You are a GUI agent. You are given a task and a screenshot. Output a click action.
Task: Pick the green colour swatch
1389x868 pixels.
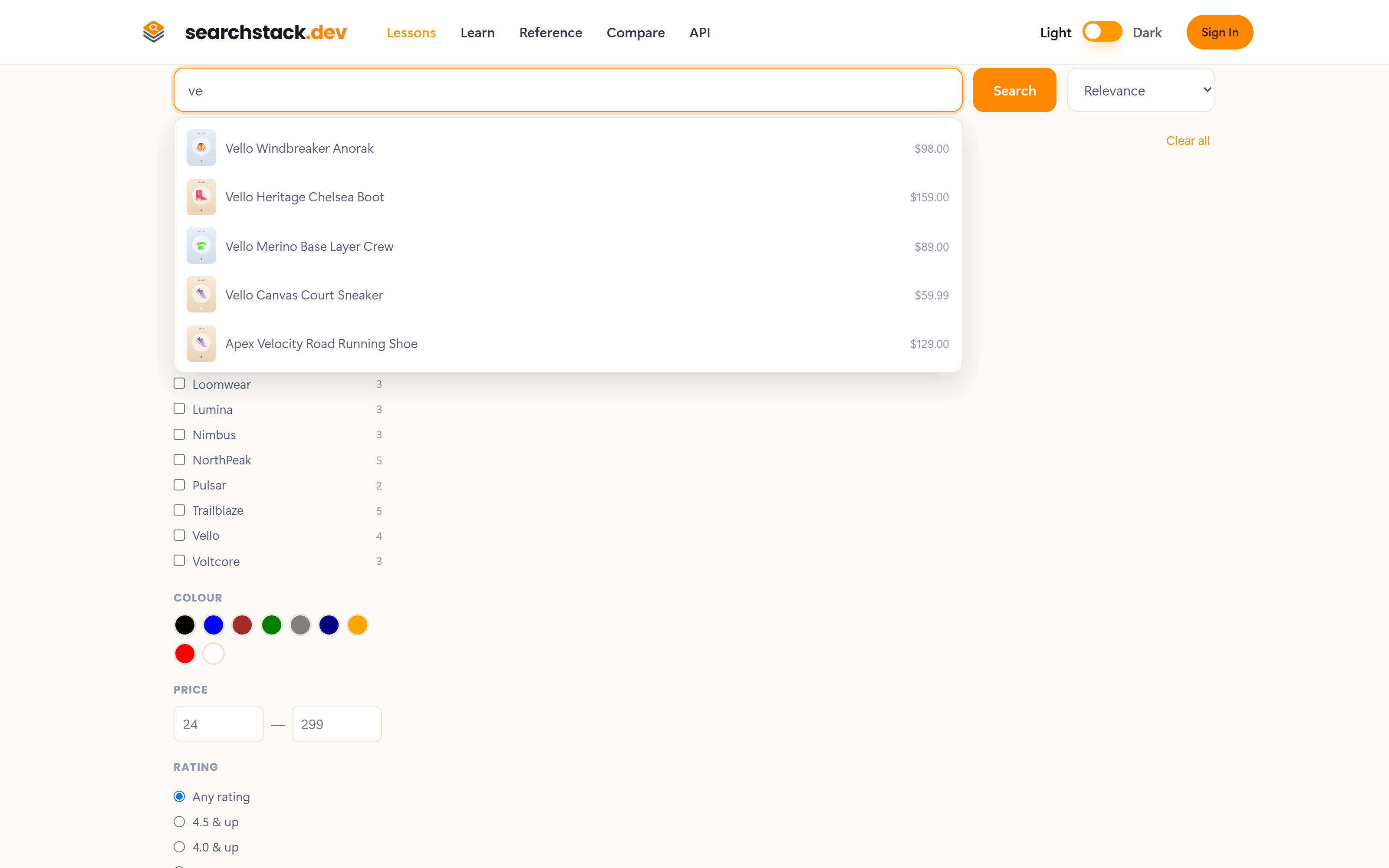click(x=271, y=625)
